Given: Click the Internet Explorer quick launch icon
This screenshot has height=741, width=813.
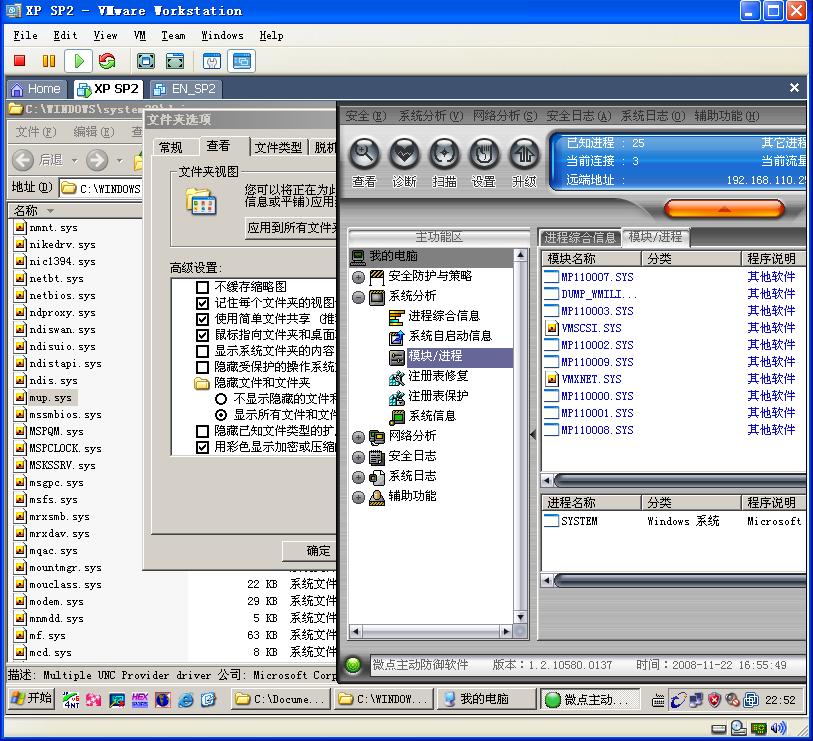Looking at the screenshot, I should coord(185,700).
